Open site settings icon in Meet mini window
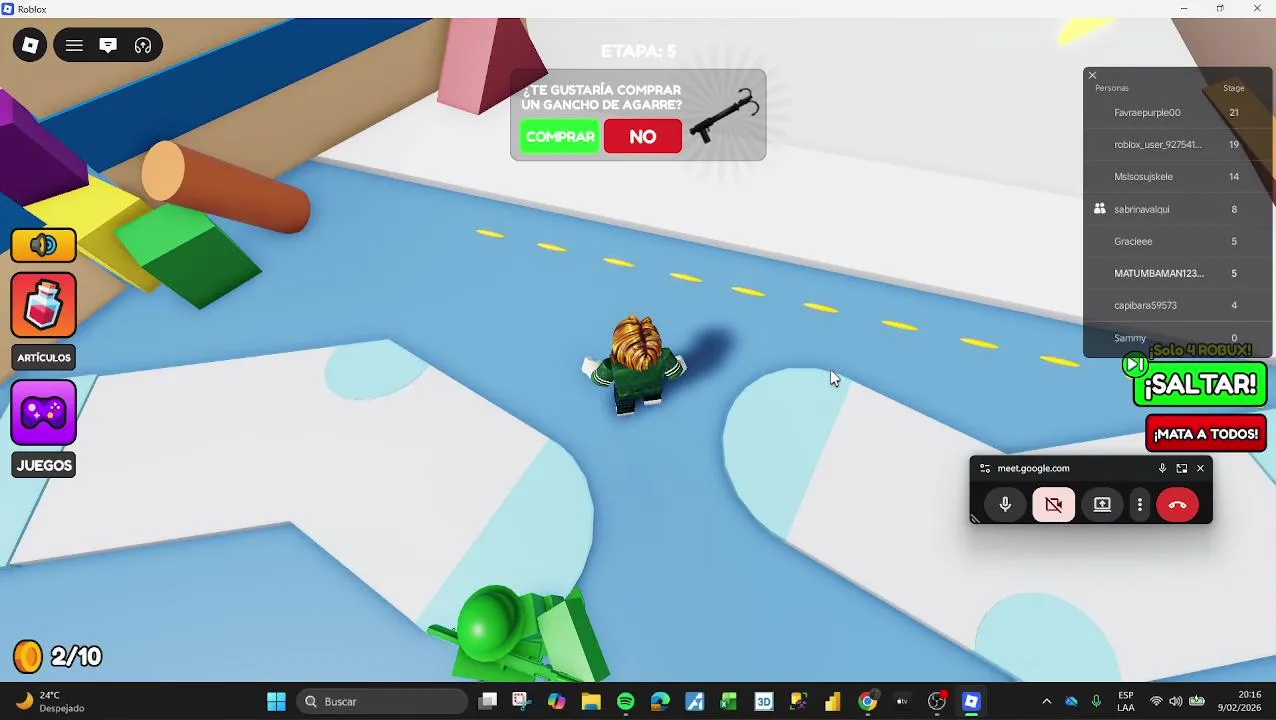The width and height of the screenshot is (1276, 720). 985,468
